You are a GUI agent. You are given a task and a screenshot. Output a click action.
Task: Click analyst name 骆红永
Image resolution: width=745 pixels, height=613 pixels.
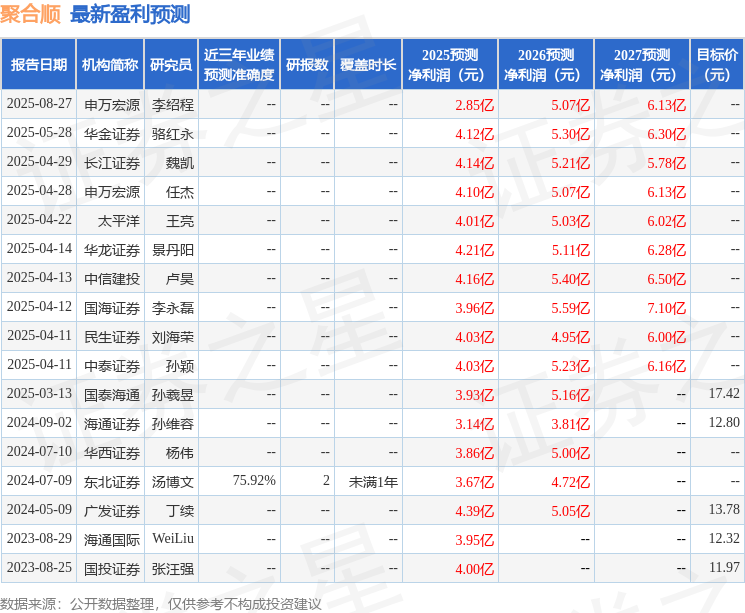(x=173, y=134)
